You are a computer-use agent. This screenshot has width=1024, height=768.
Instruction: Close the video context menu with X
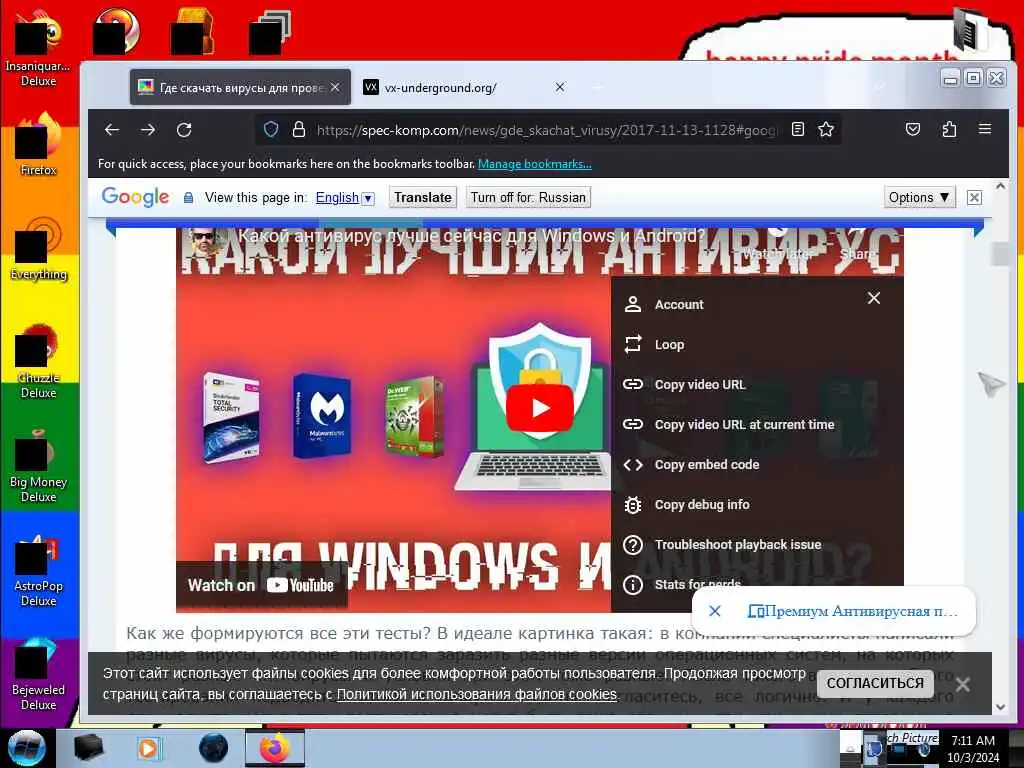pos(874,298)
